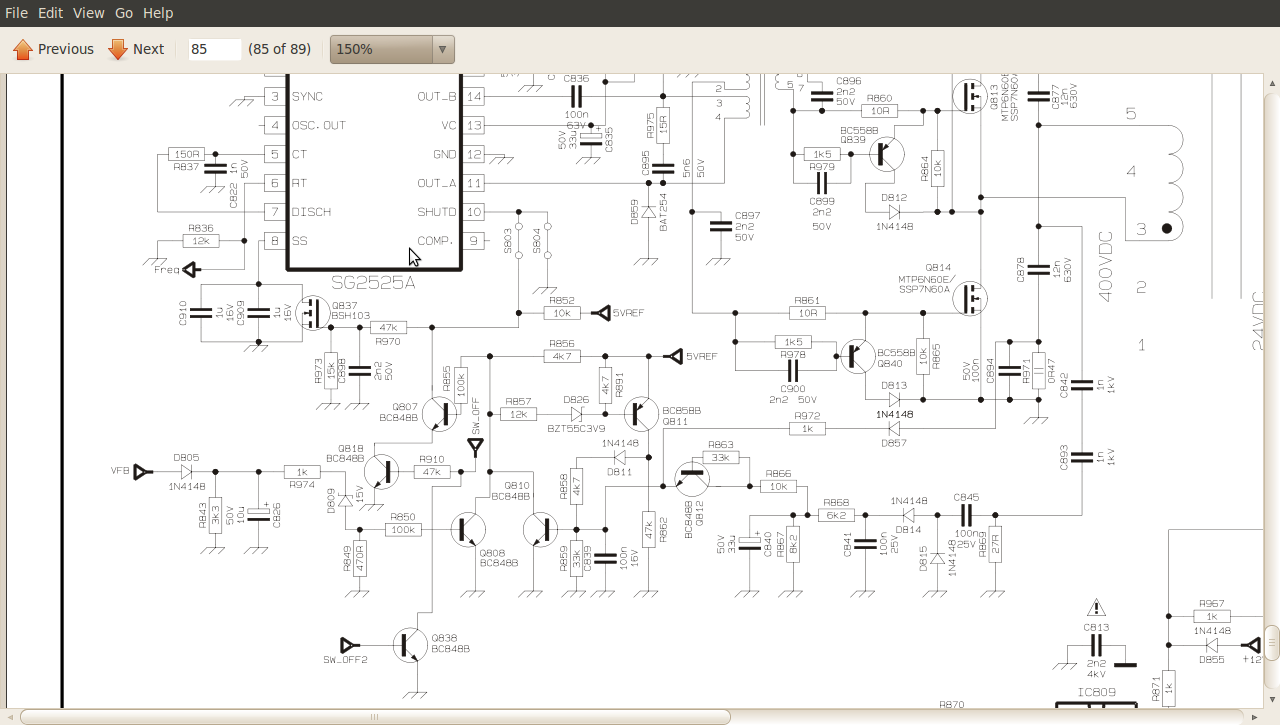Click the R857 resistor label
This screenshot has width=1280, height=725.
coord(518,400)
